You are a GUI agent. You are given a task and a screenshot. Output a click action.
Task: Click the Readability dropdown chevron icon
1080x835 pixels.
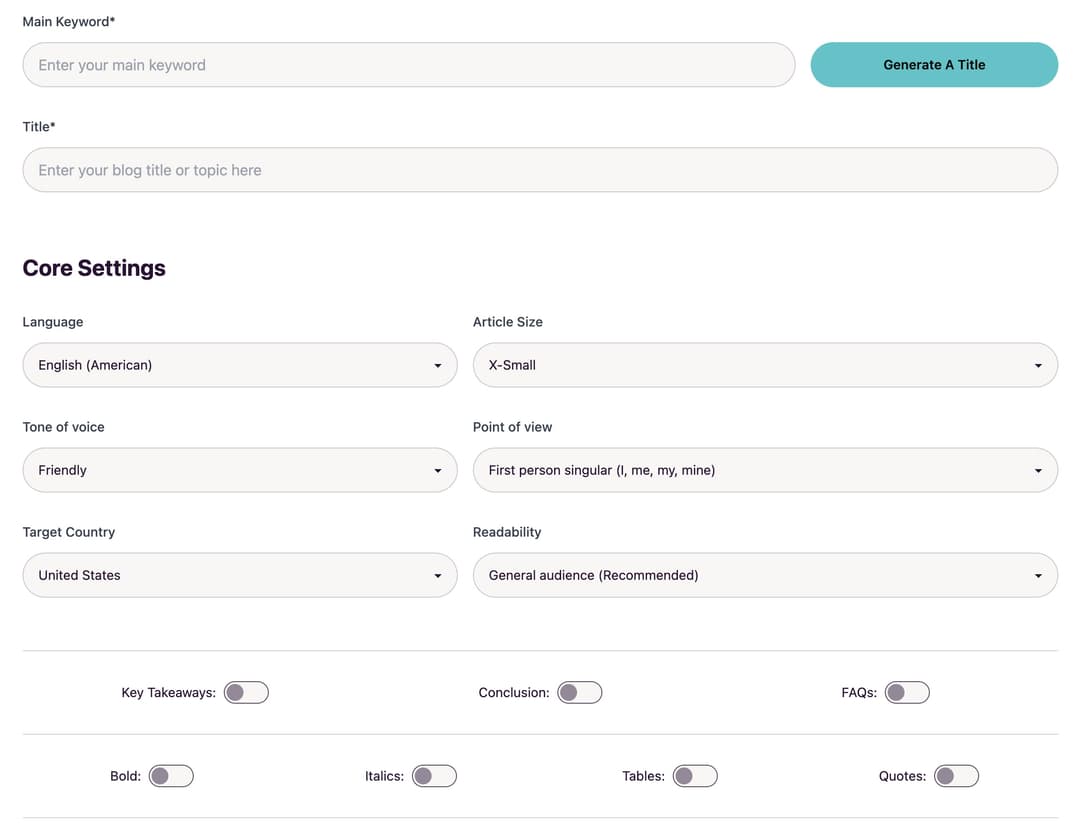1037,575
